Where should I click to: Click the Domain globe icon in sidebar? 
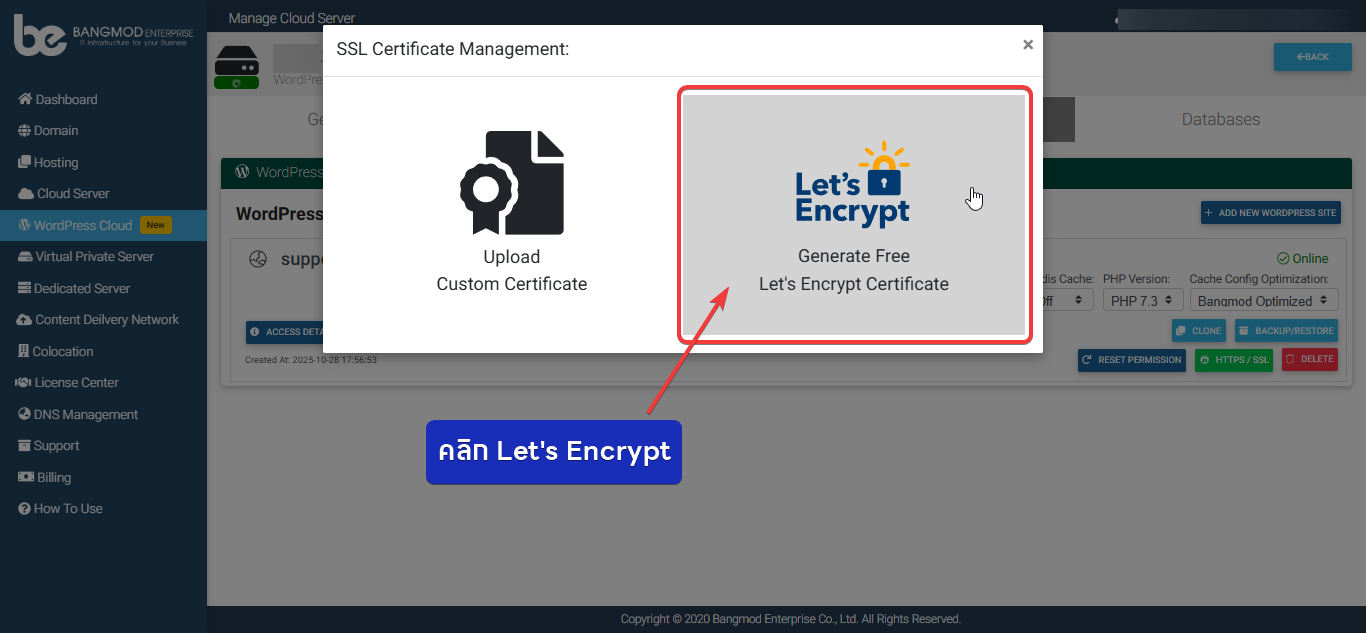pos(25,131)
